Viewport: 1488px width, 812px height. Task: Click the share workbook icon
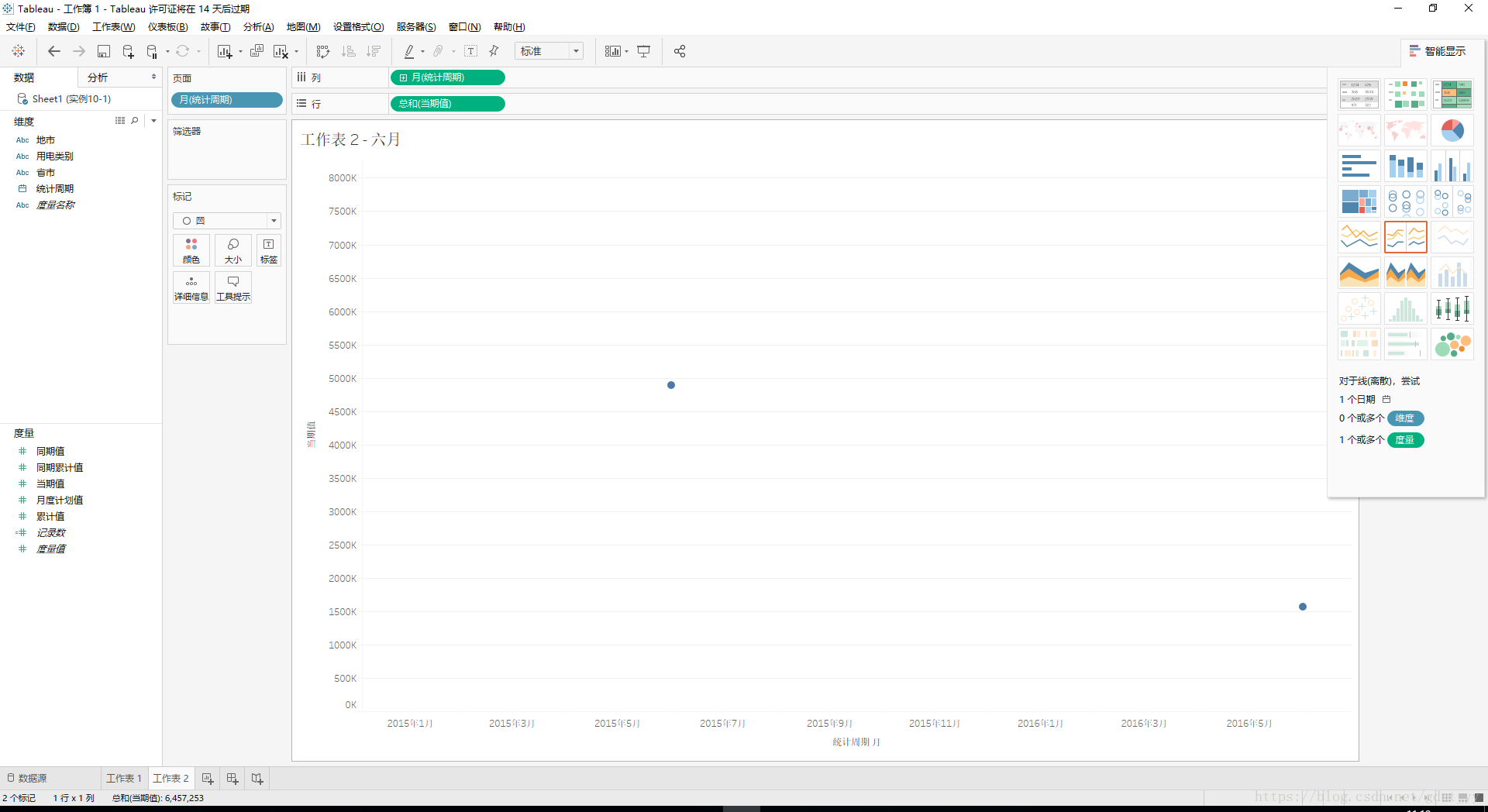[680, 51]
